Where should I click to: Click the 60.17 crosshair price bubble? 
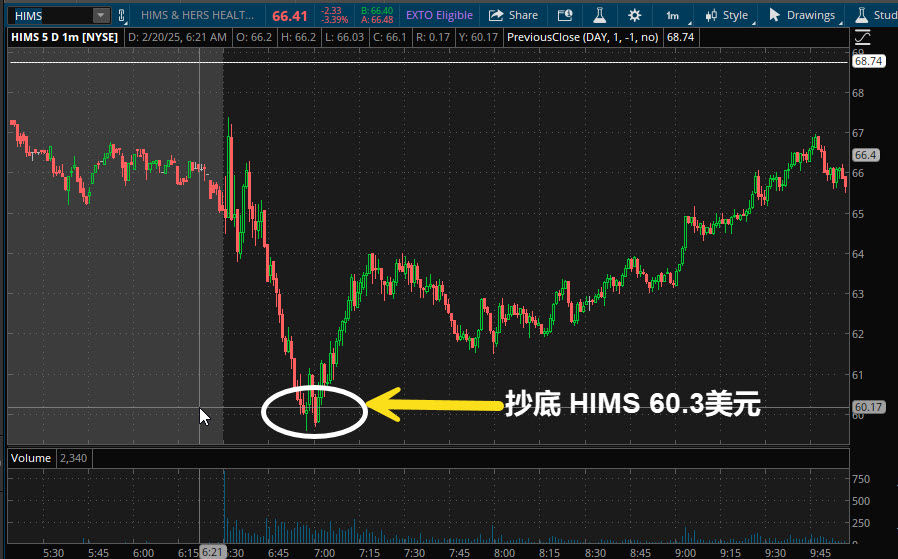click(x=869, y=407)
